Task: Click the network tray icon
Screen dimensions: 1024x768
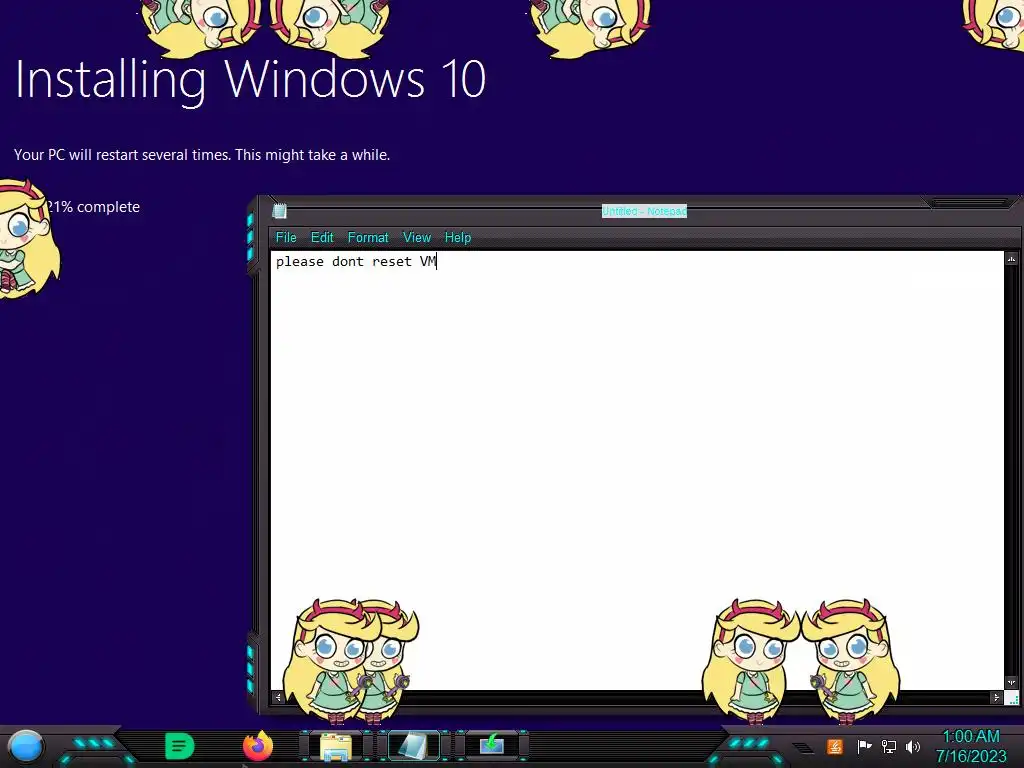Action: pos(888,746)
